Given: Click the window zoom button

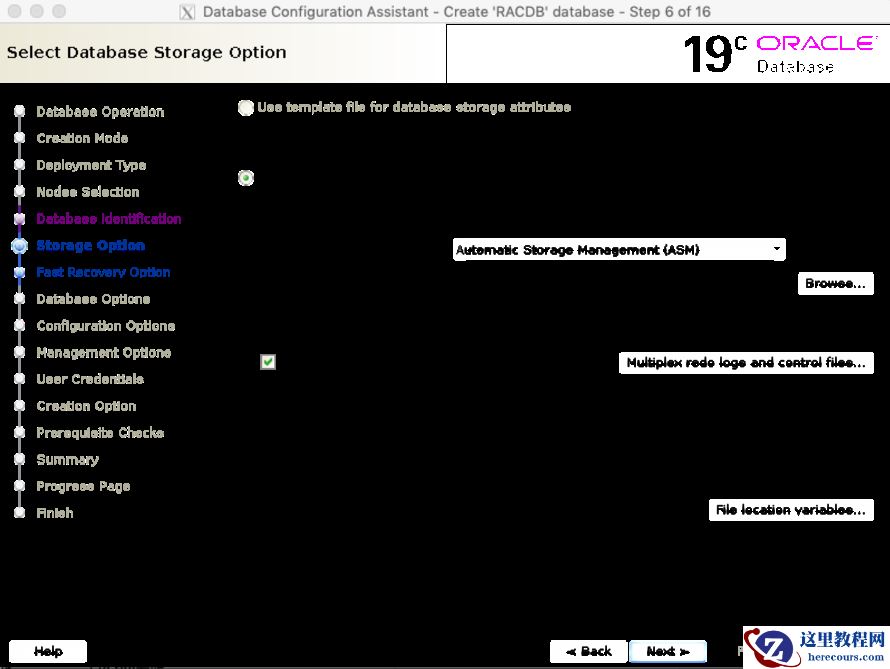Looking at the screenshot, I should 59,11.
